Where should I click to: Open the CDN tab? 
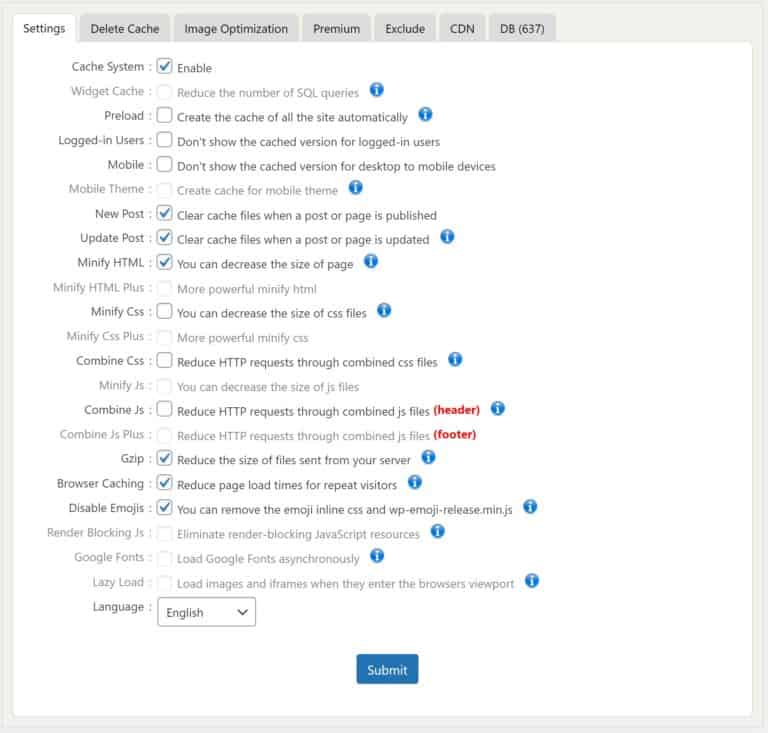(x=462, y=29)
